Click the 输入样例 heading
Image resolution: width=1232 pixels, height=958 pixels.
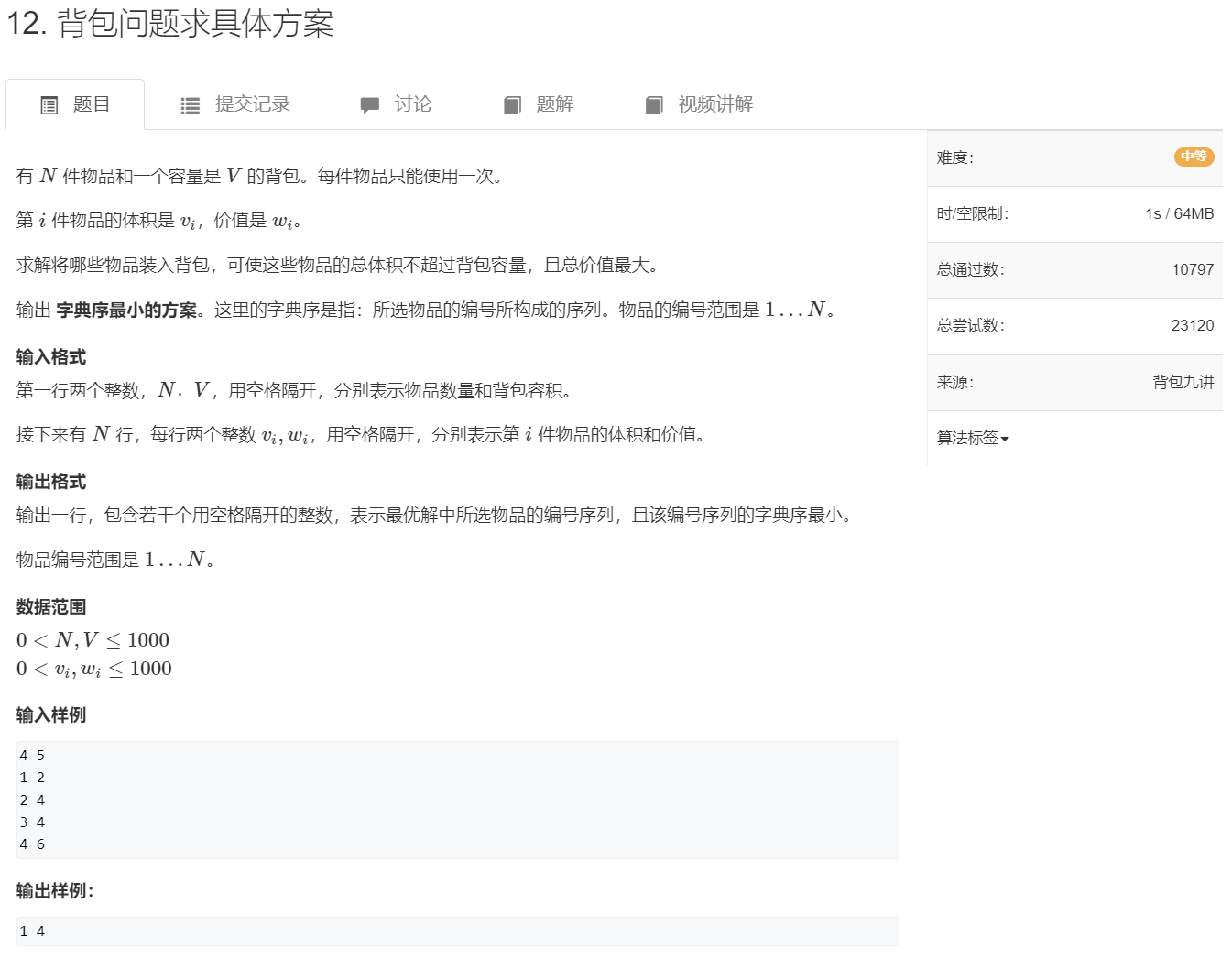(x=51, y=715)
